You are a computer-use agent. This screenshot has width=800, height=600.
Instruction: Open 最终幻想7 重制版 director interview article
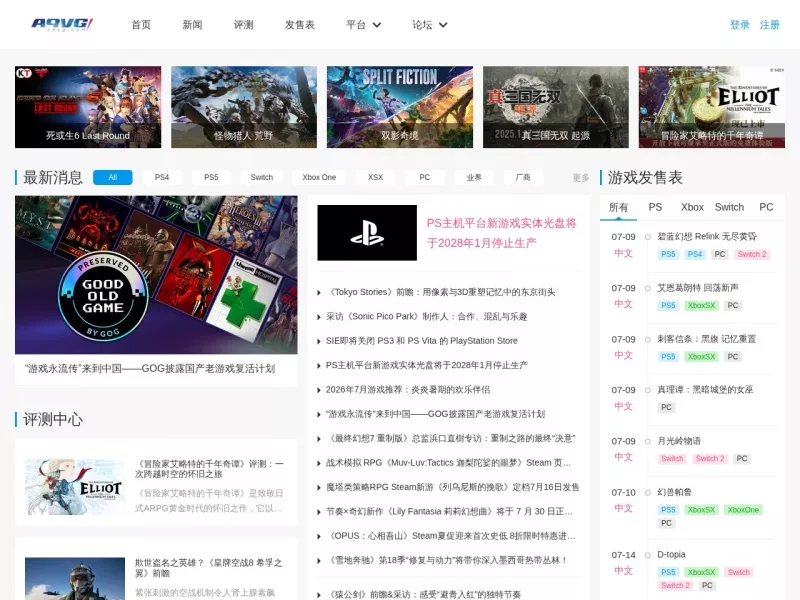451,438
